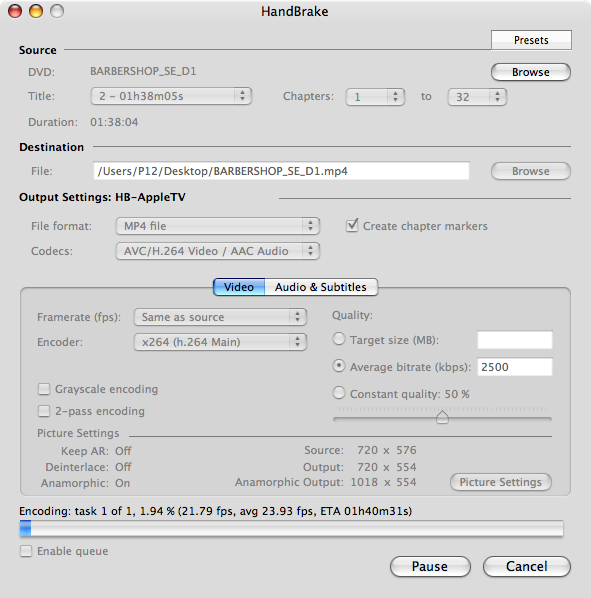The width and height of the screenshot is (591, 598).
Task: Toggle Enable queue checkbox
Action: pos(26,551)
